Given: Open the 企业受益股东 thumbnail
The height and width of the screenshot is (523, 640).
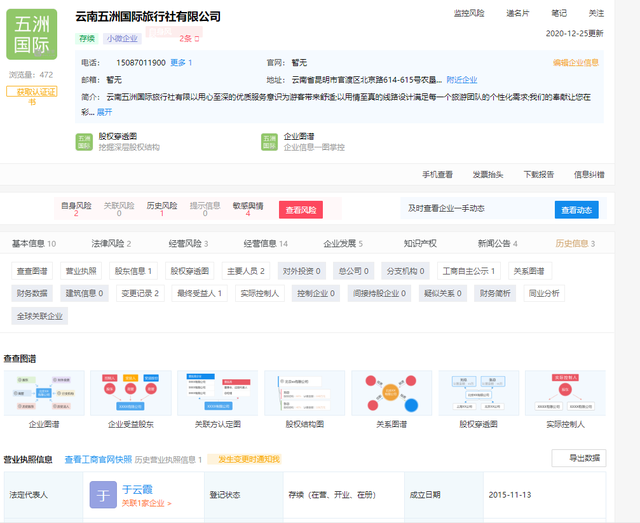Looking at the screenshot, I should click(131, 393).
